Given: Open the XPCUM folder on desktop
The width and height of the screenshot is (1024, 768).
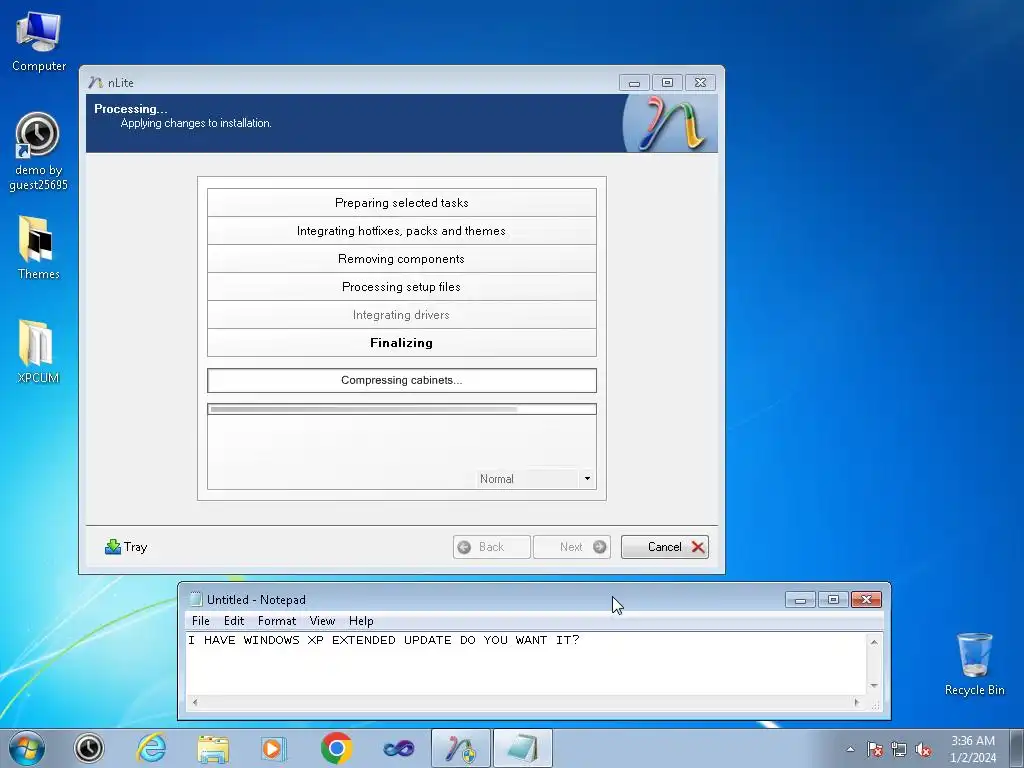Looking at the screenshot, I should pos(38,351).
